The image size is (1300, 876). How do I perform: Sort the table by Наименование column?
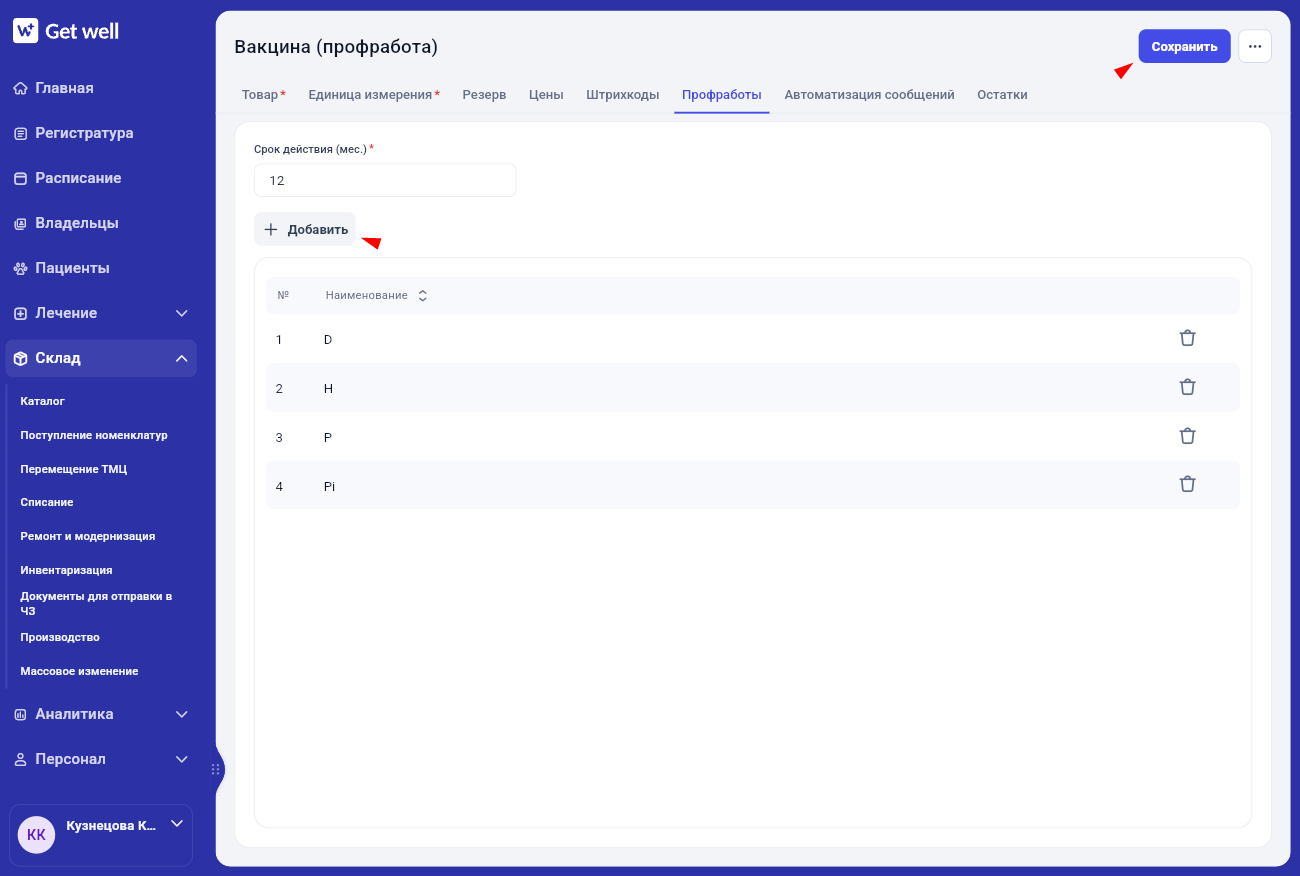tap(423, 296)
